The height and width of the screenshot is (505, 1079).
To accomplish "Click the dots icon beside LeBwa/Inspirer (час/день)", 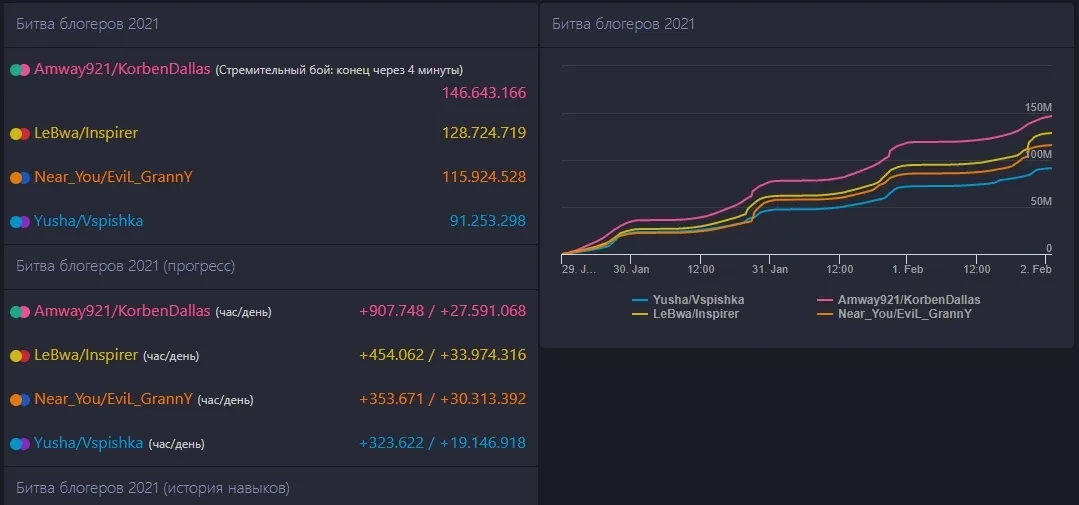I will (20, 355).
